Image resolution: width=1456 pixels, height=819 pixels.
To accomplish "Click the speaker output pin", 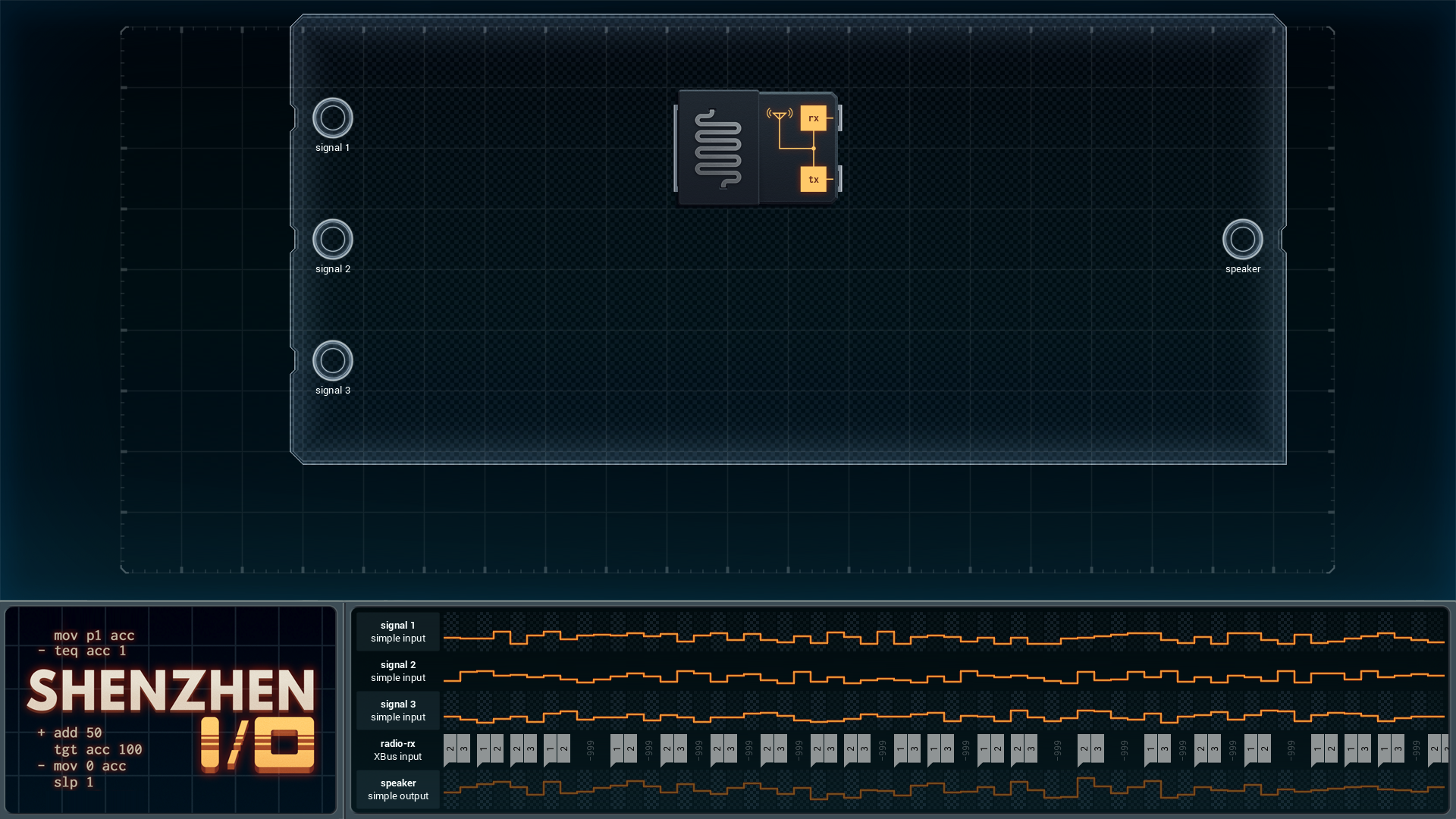I will (1242, 240).
